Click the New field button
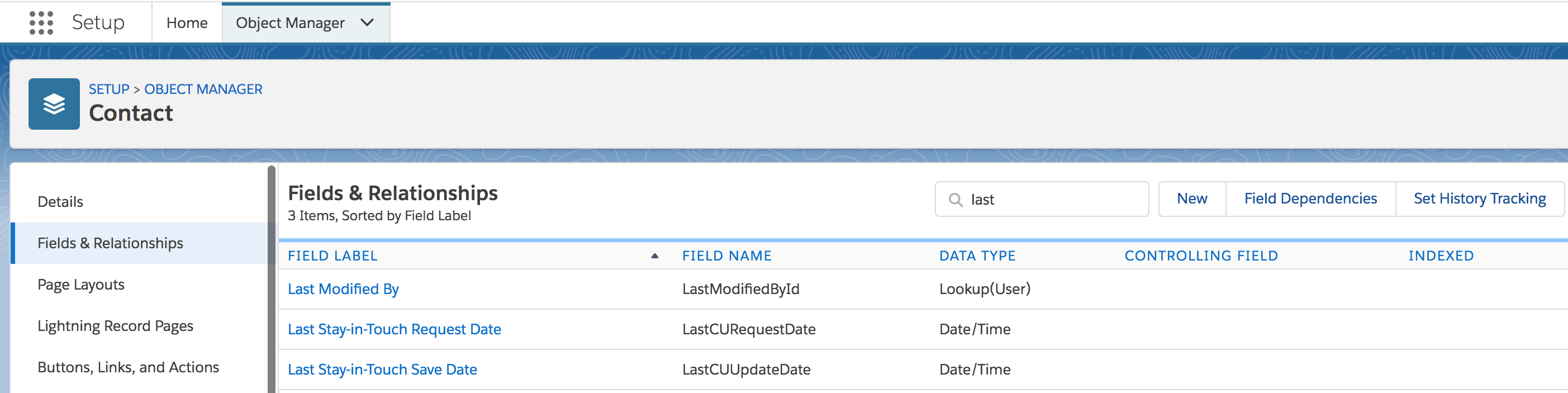This screenshot has height=393, width=1568. coord(1191,198)
